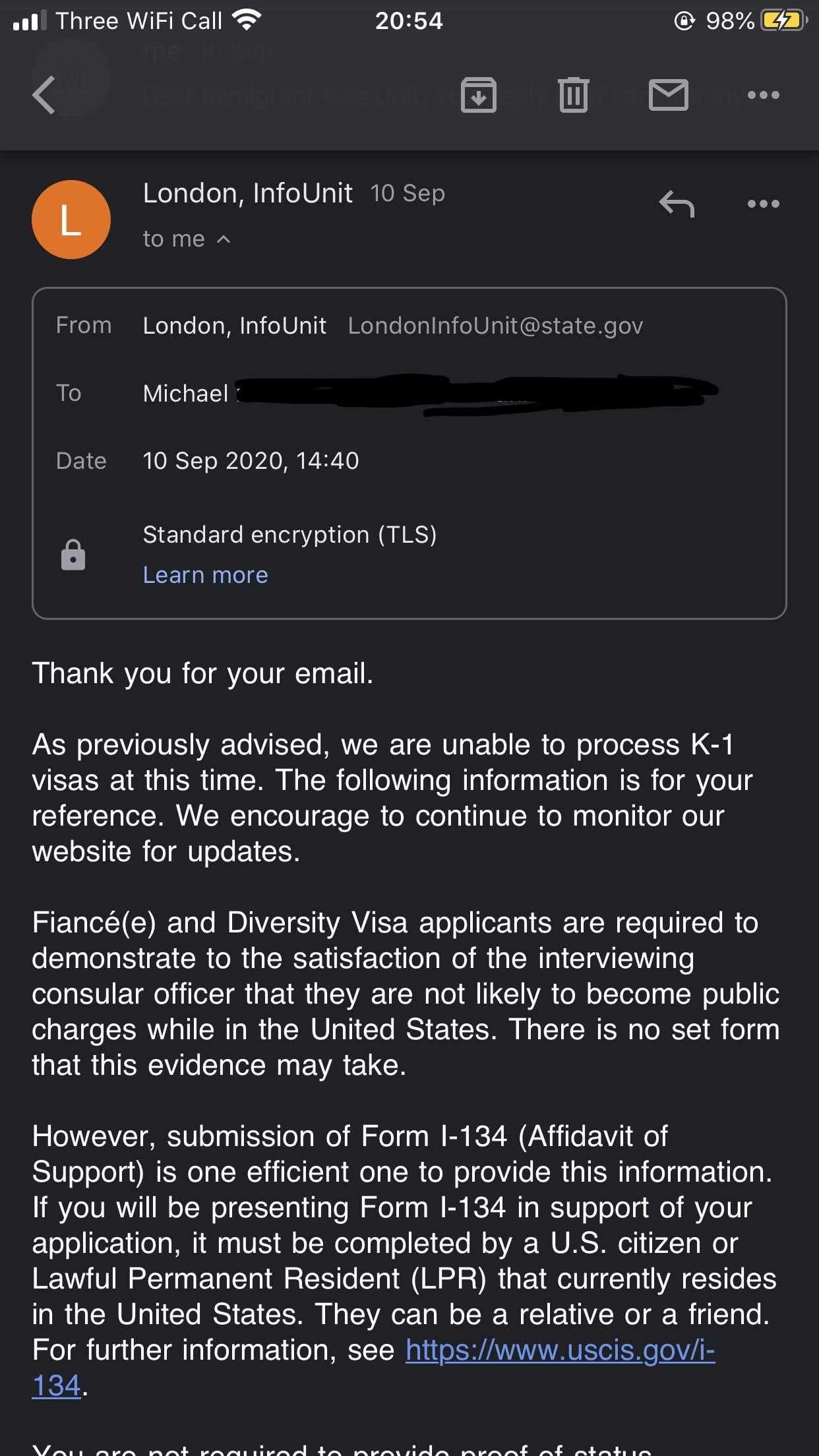Collapse details with the "to me" chevron

(224, 239)
